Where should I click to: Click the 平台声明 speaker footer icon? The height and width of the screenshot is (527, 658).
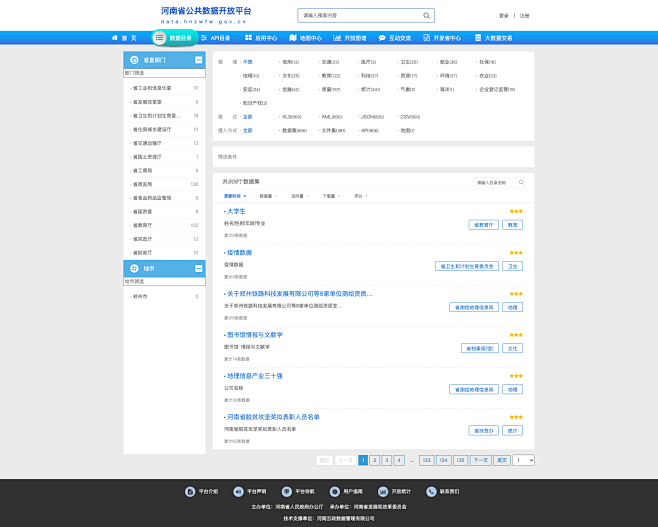pyautogui.click(x=238, y=491)
